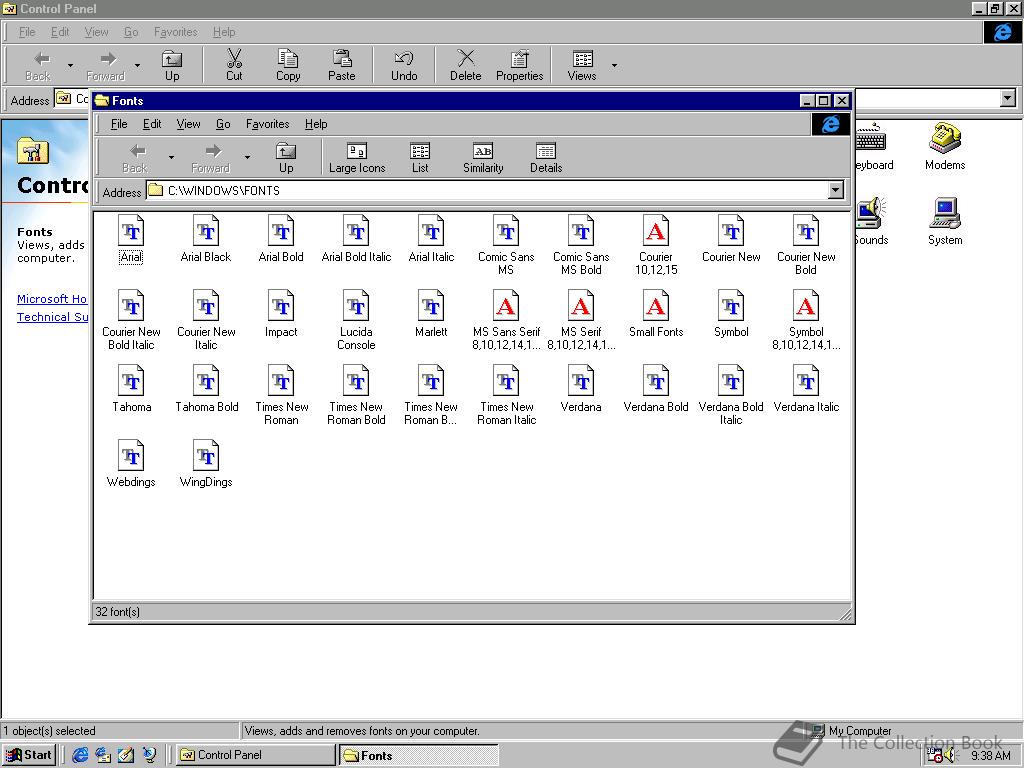Open File menu in Fonts window
Screen dimensions: 1024x768
pos(119,124)
